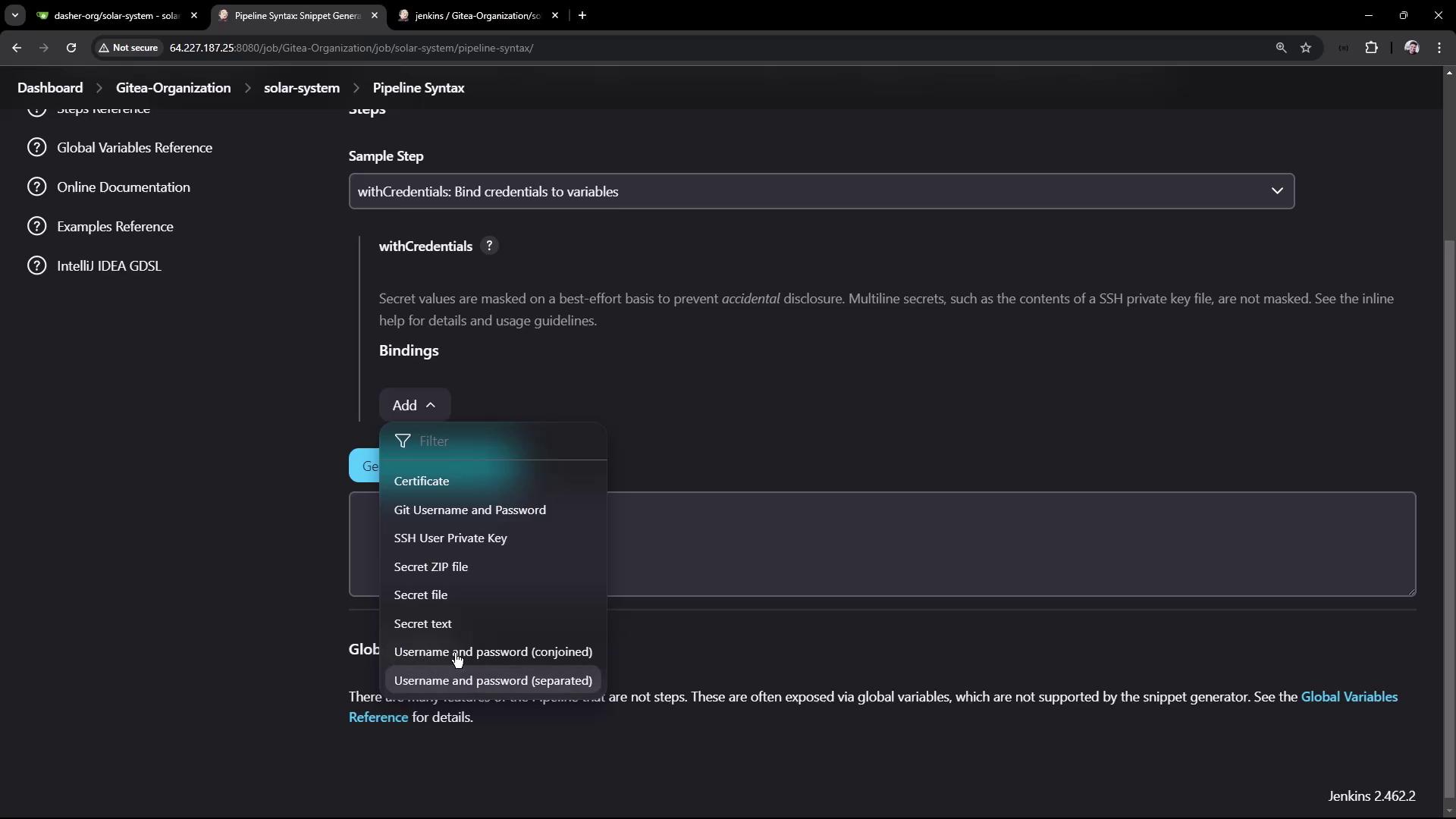
Task: Reload the page using the refresh icon
Action: (71, 48)
